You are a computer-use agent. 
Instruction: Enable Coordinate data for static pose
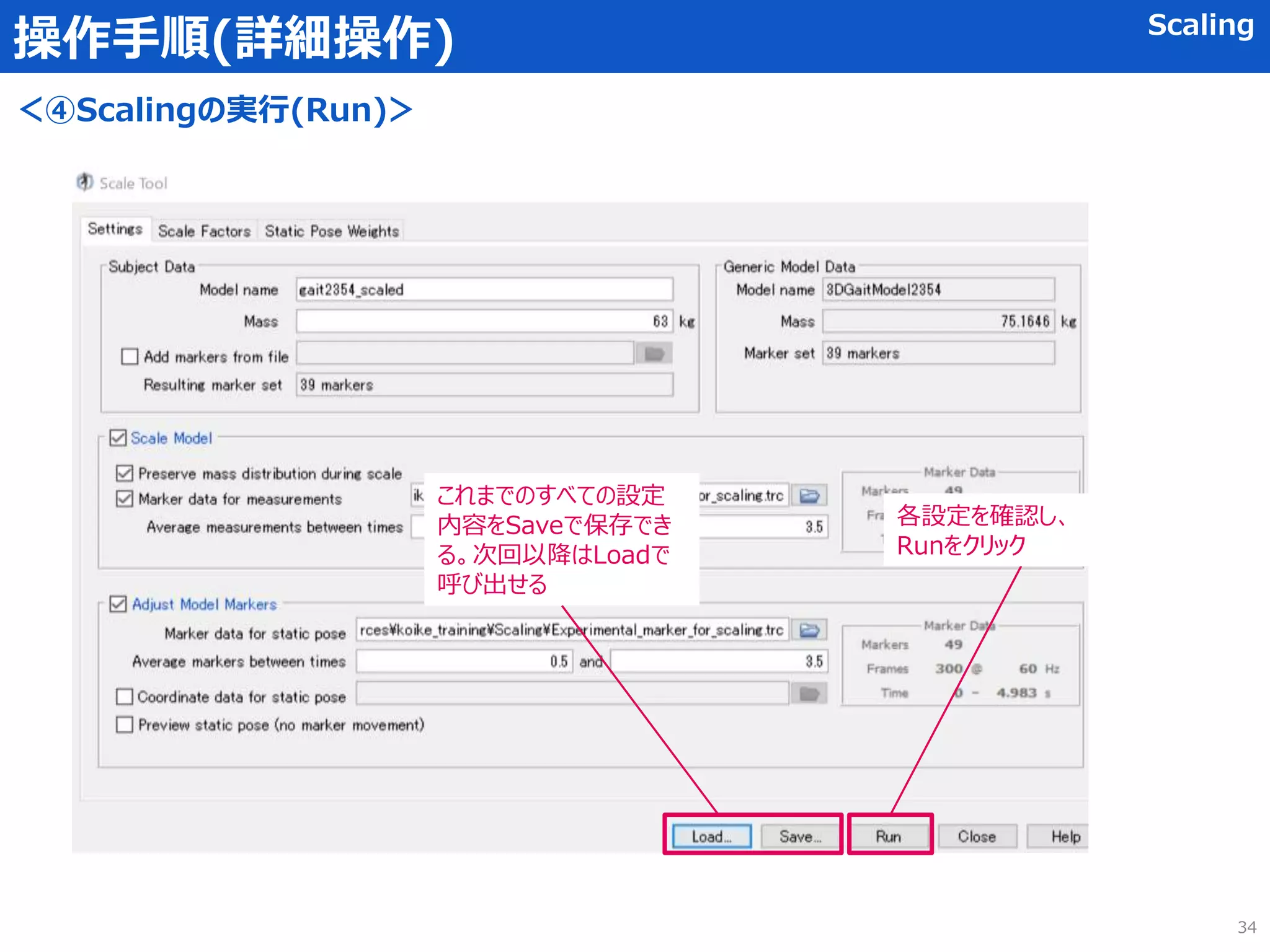[125, 697]
